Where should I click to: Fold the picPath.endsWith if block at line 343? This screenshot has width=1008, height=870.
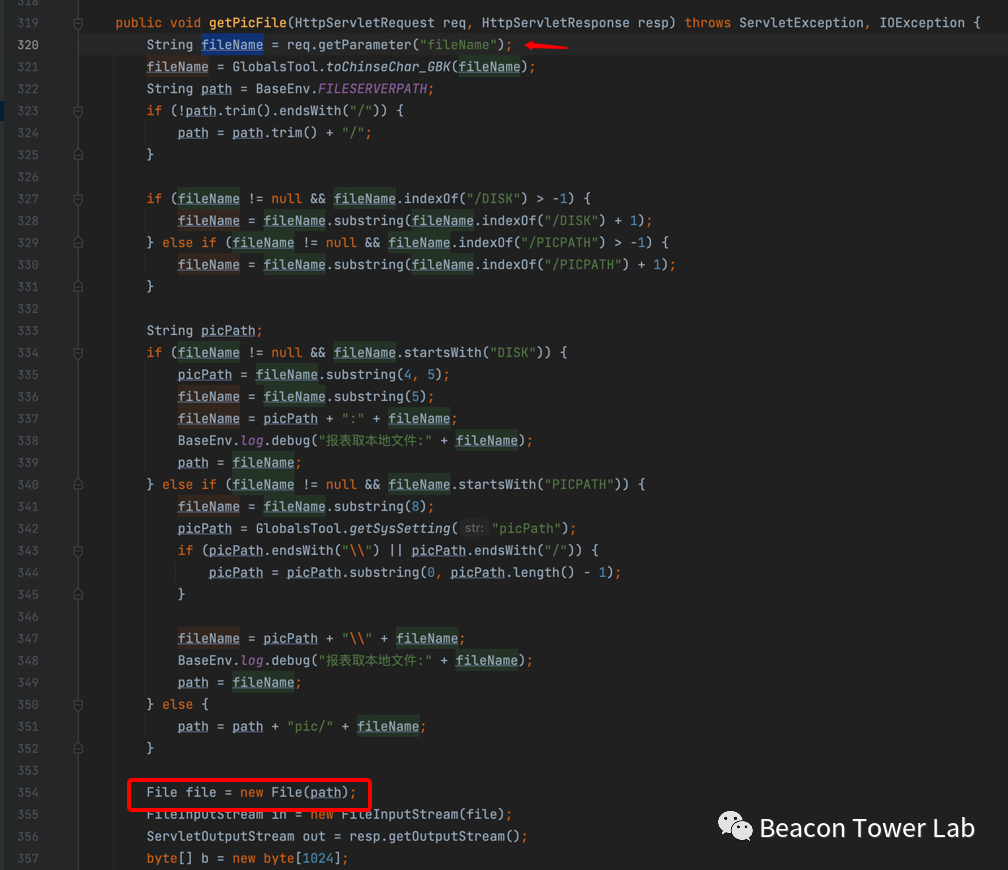coord(77,551)
